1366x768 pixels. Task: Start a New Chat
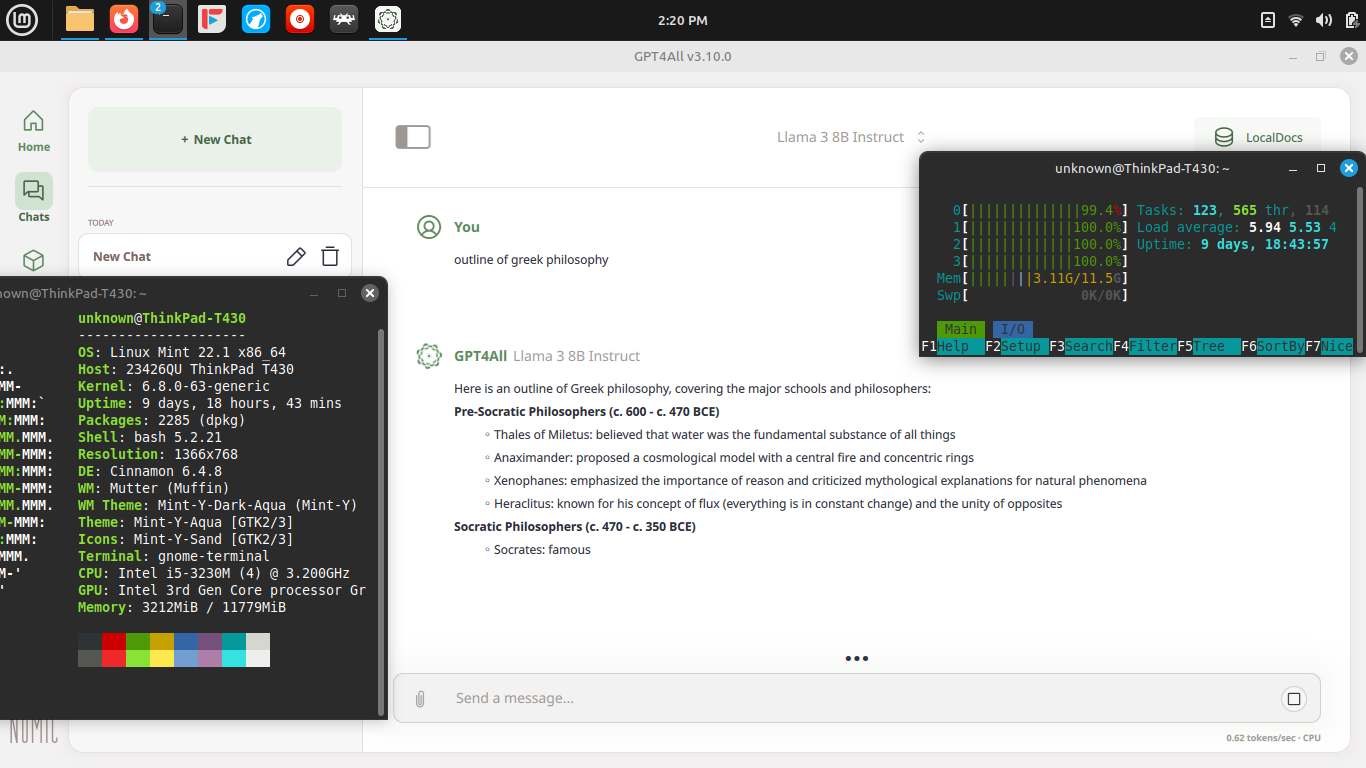pos(215,139)
